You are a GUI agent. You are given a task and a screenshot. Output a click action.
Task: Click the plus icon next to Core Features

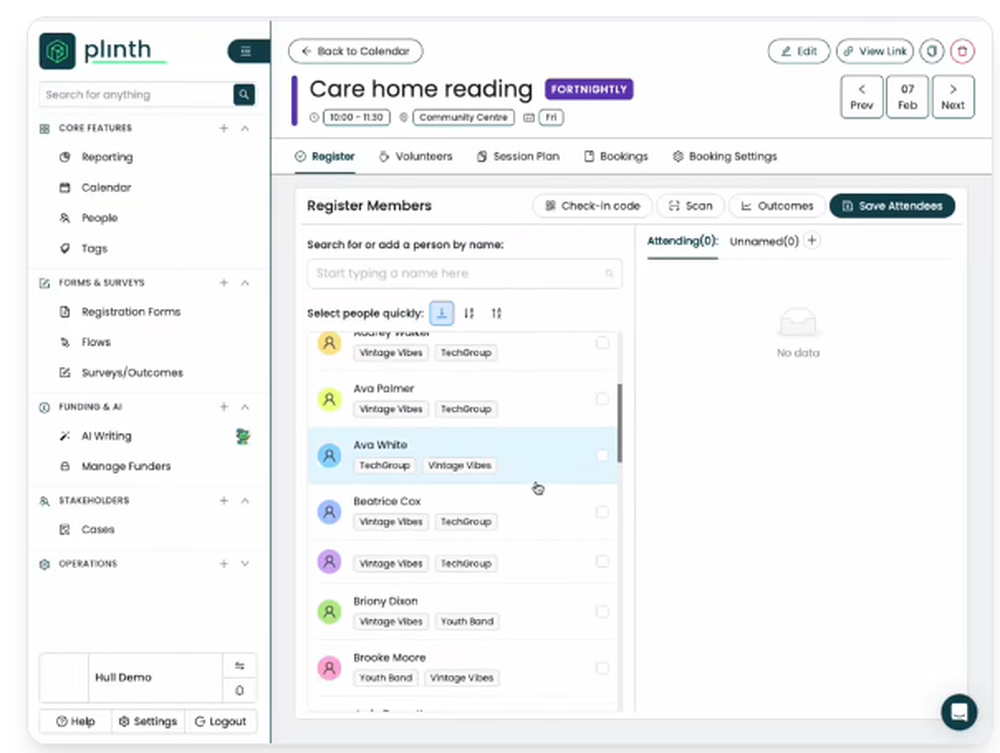coord(224,128)
